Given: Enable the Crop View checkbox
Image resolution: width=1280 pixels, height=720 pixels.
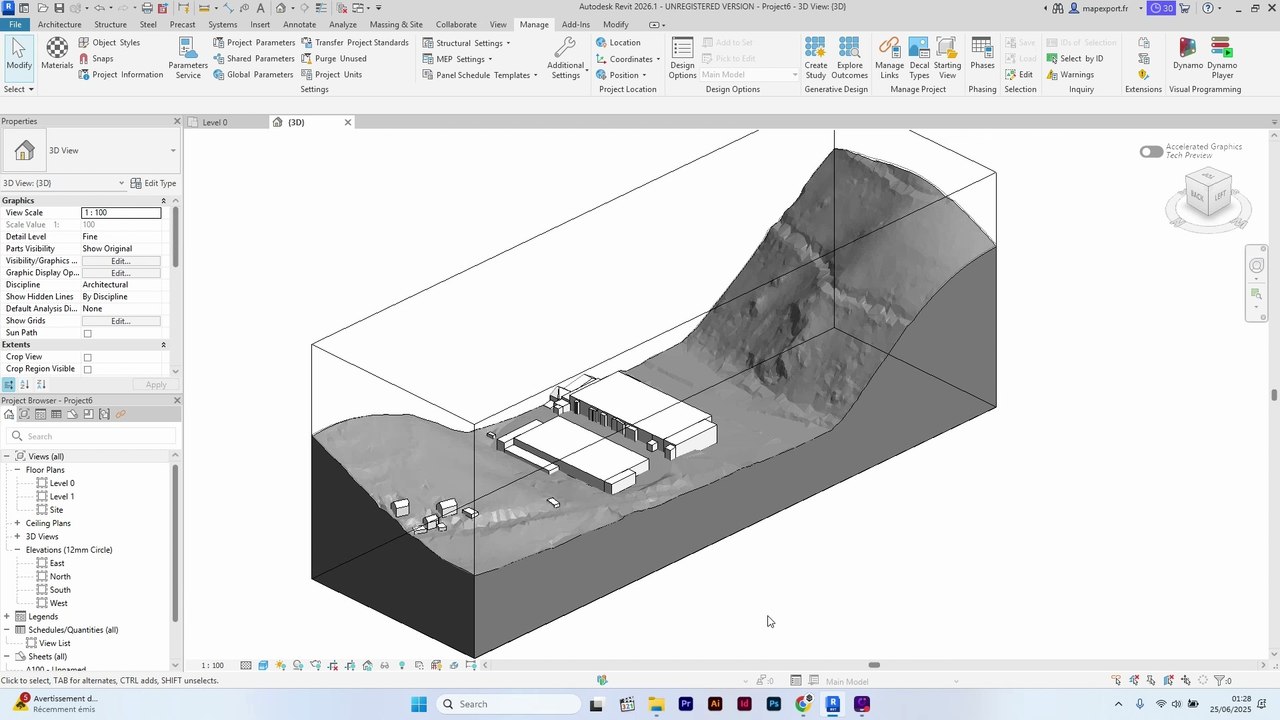Looking at the screenshot, I should click(x=88, y=358).
